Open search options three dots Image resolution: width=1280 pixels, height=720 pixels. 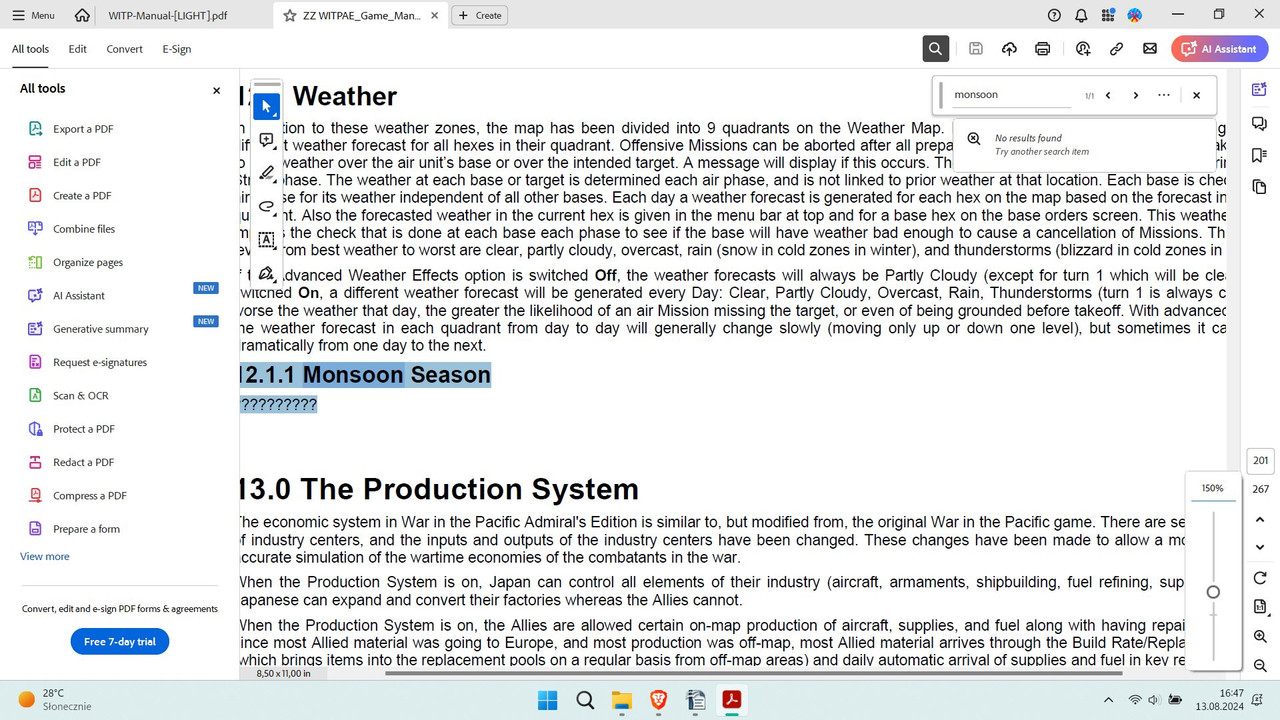click(1164, 95)
